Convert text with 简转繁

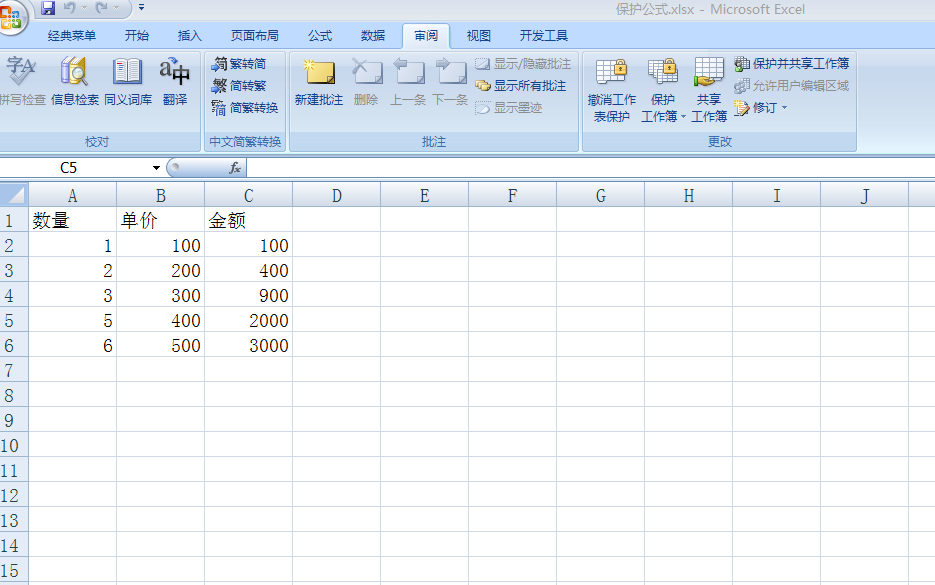[239, 86]
